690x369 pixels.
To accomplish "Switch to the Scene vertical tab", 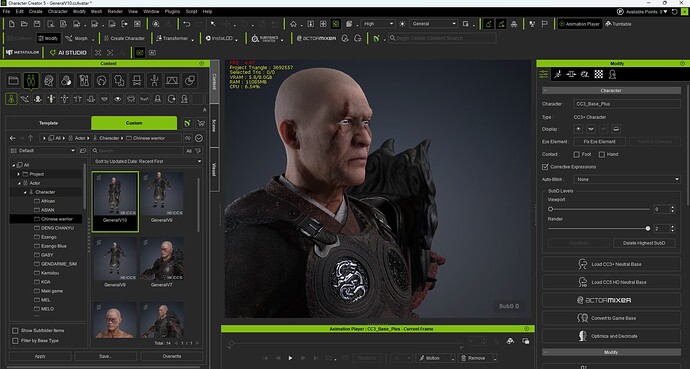I will click(x=214, y=125).
